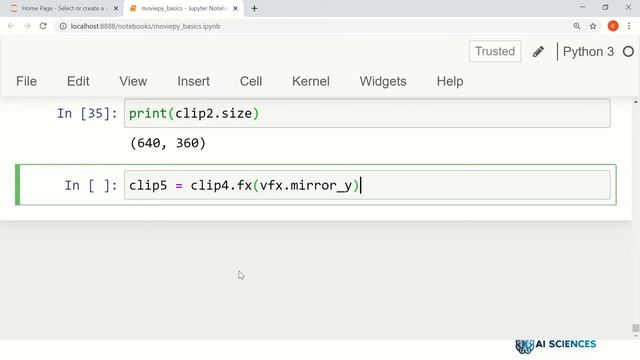Open the Chrome three-dot menu
This screenshot has height=360, width=640.
(629, 26)
